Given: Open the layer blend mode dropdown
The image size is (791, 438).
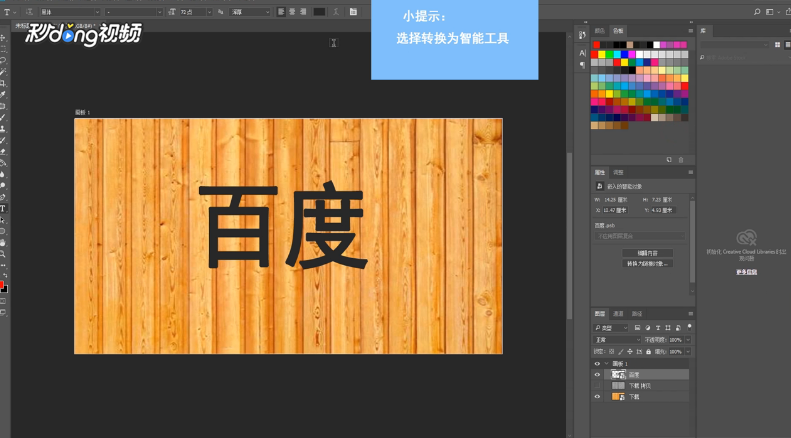Looking at the screenshot, I should click(x=617, y=340).
